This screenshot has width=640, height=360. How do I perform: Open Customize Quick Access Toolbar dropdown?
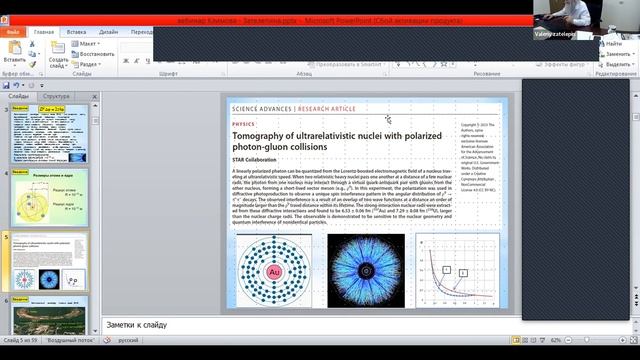click(x=42, y=86)
